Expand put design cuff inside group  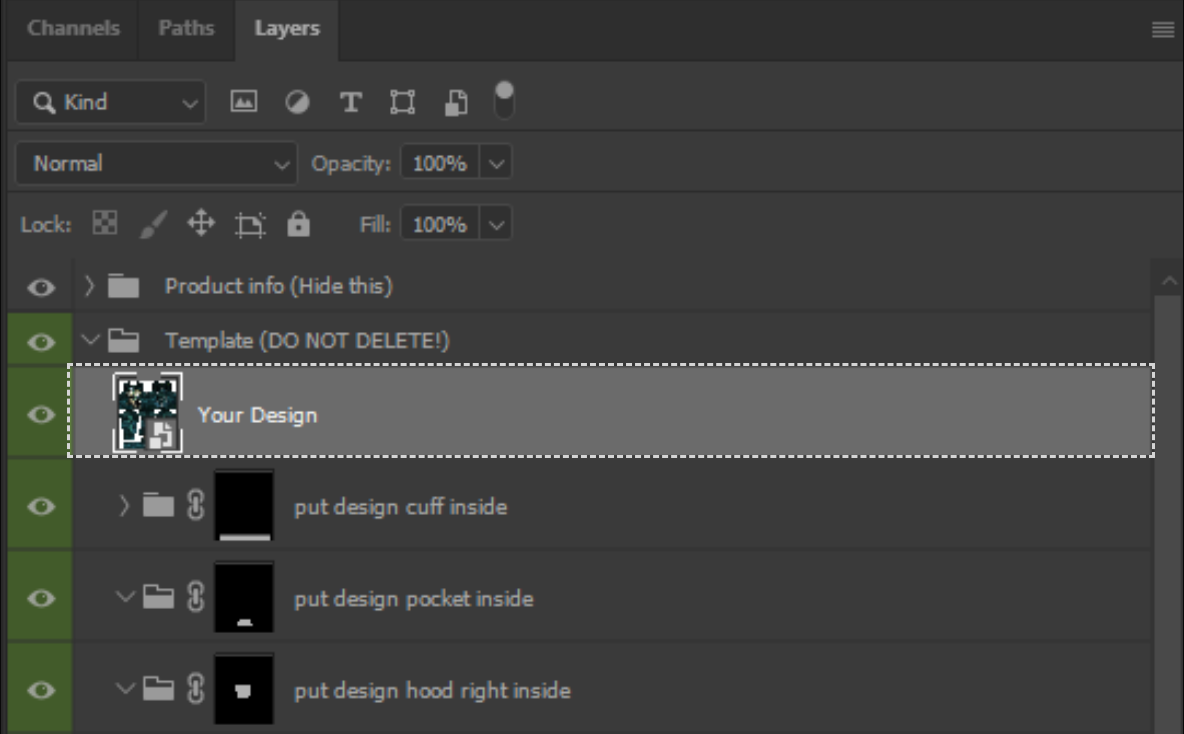click(x=124, y=505)
